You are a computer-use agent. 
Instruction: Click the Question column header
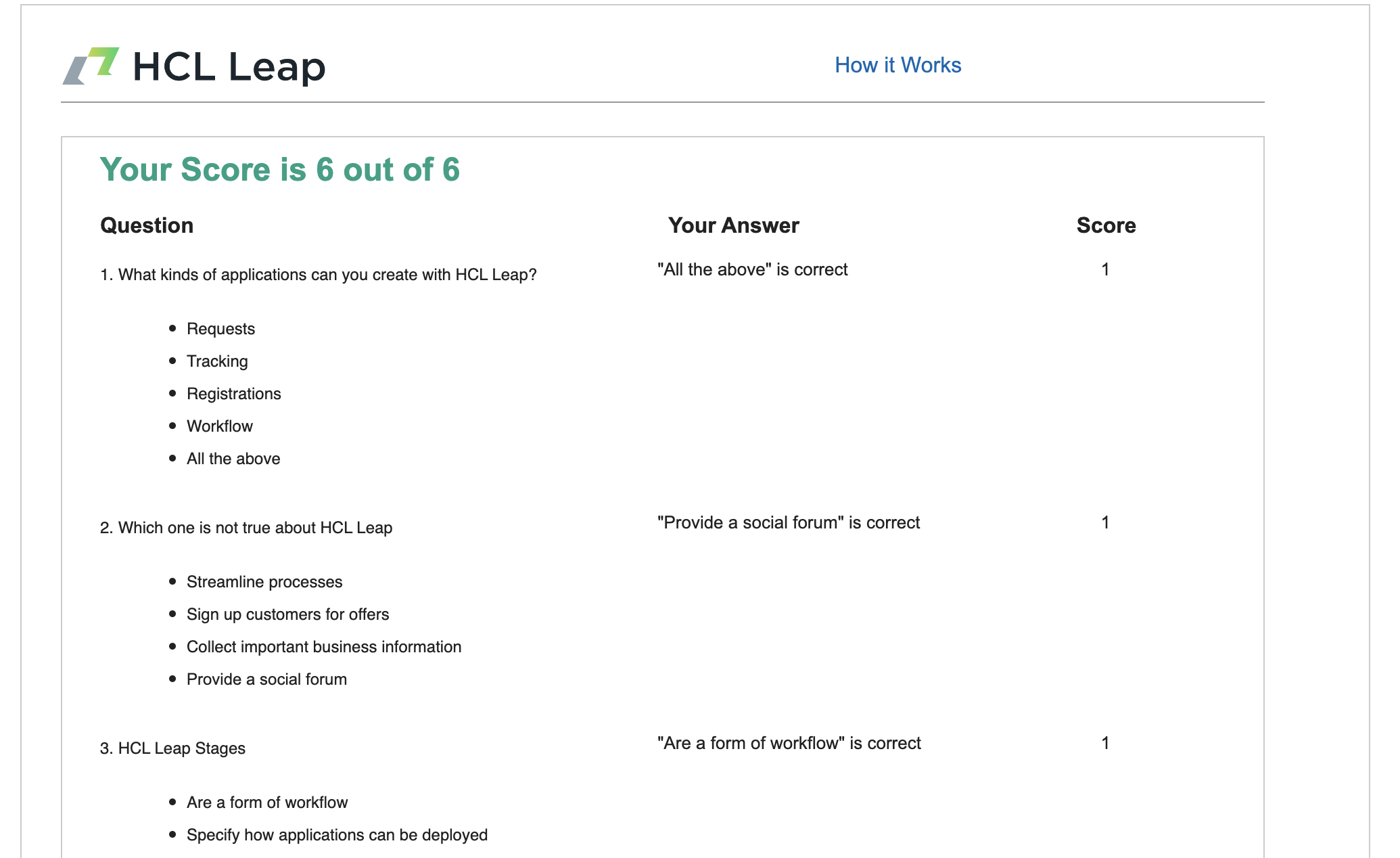click(x=147, y=225)
